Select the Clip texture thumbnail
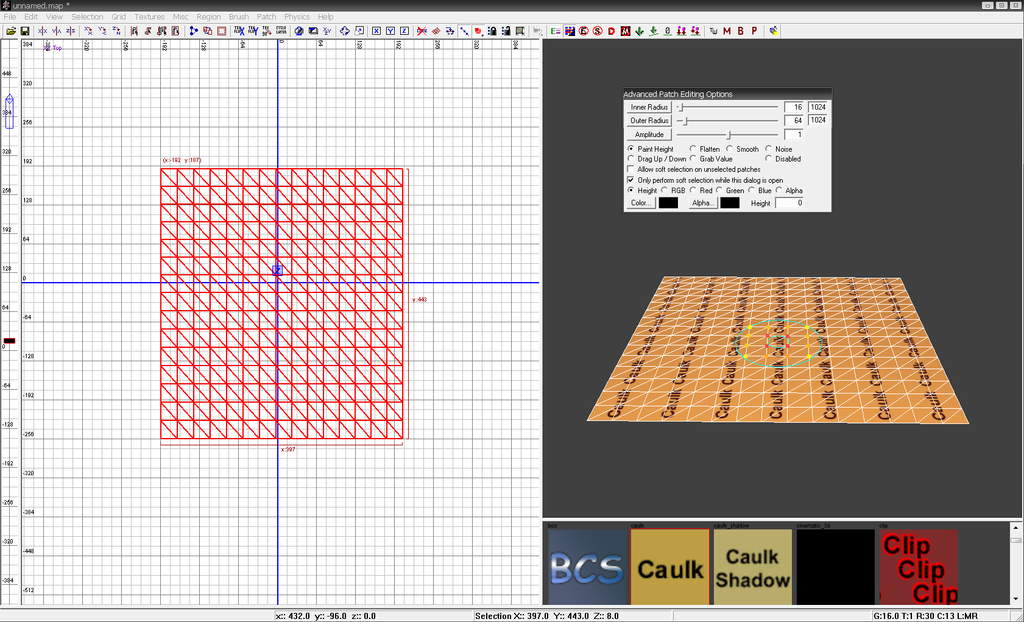 [919, 566]
